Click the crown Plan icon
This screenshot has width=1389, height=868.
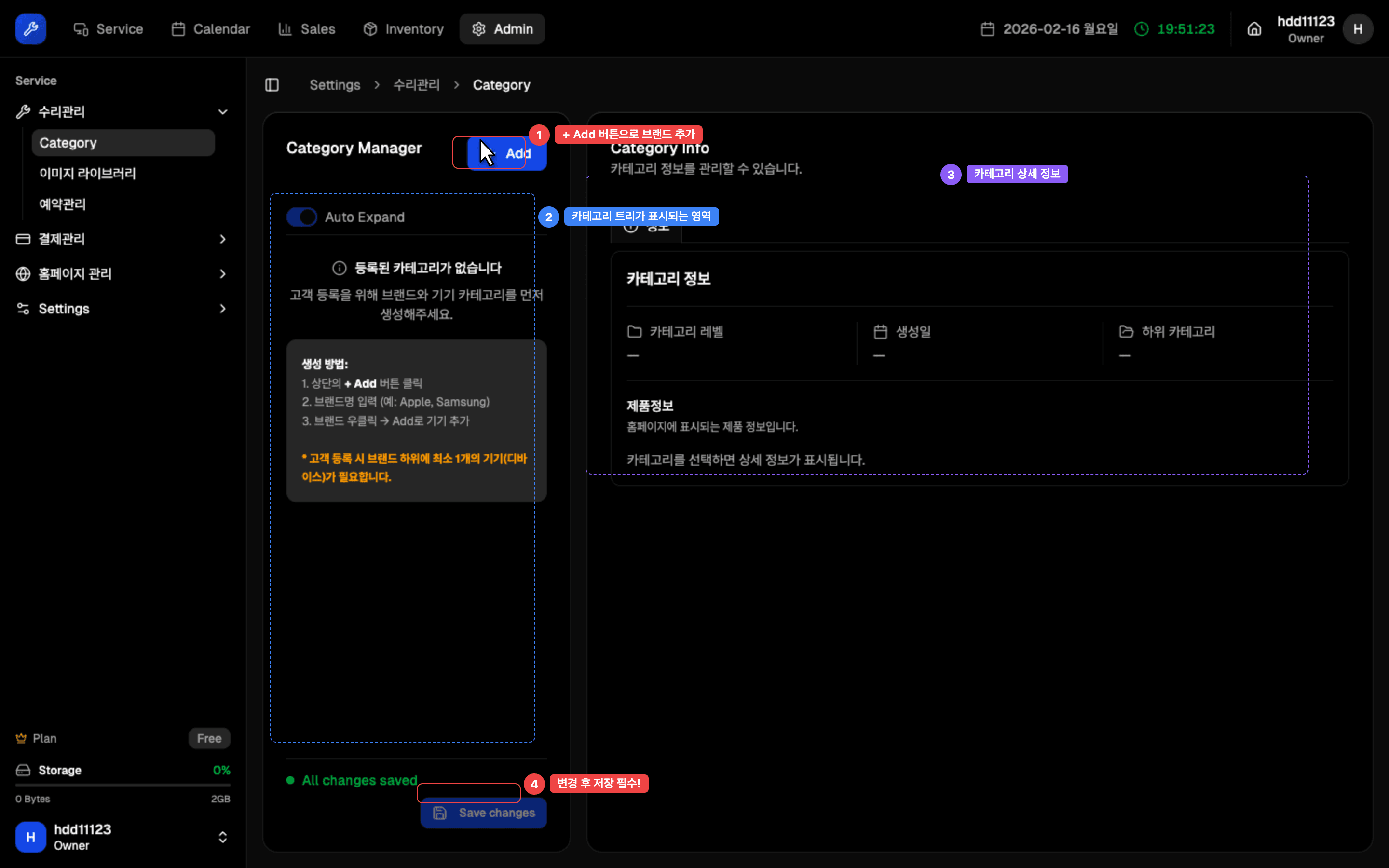[x=21, y=738]
